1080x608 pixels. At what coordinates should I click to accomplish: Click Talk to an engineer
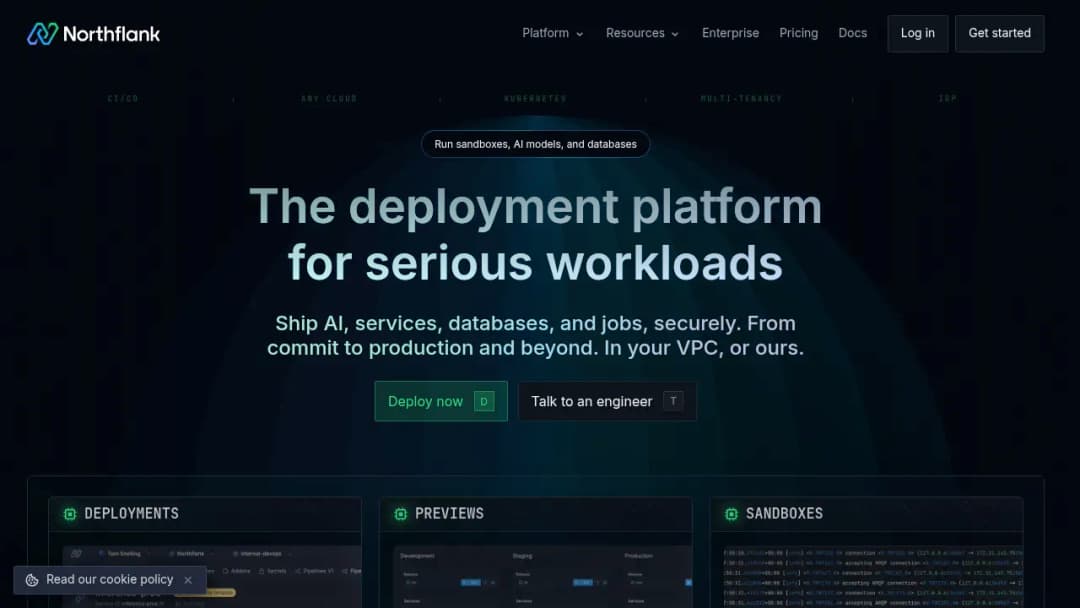coord(607,401)
